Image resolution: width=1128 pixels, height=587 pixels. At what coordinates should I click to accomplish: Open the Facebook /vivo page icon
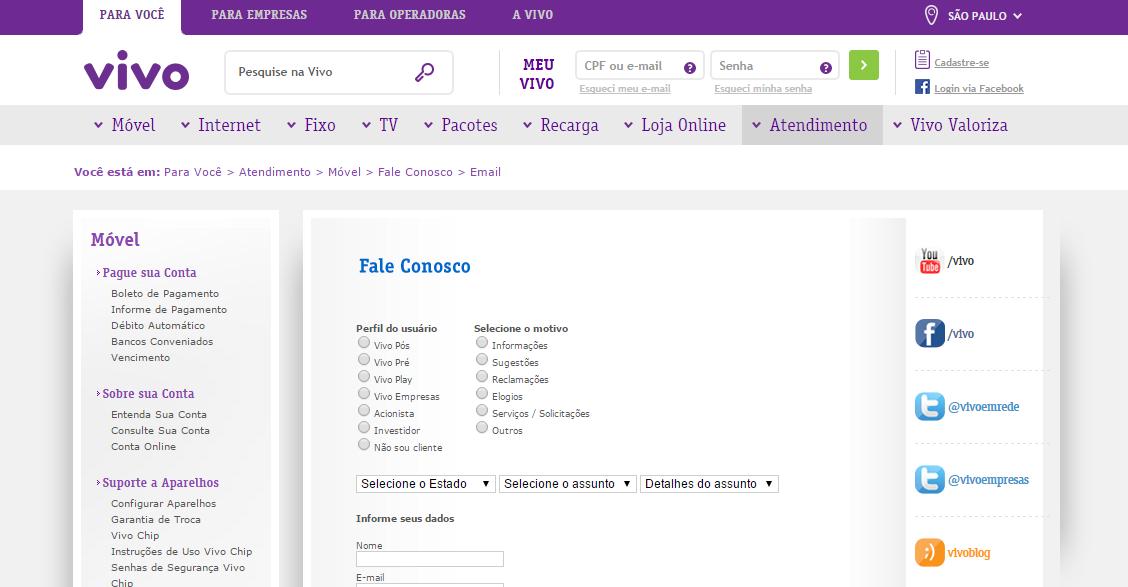click(930, 334)
